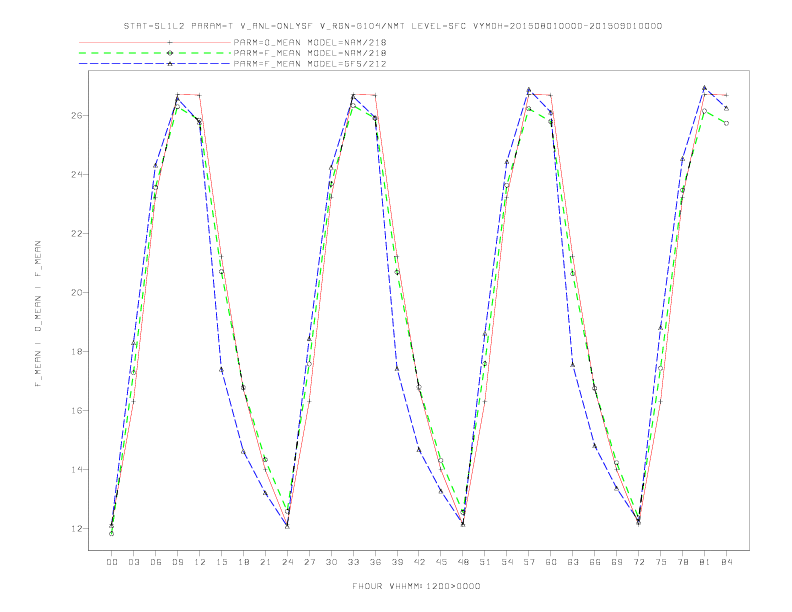The width and height of the screenshot is (792, 612).
Task: Click x-axis tick label 06
Action: tap(156, 562)
